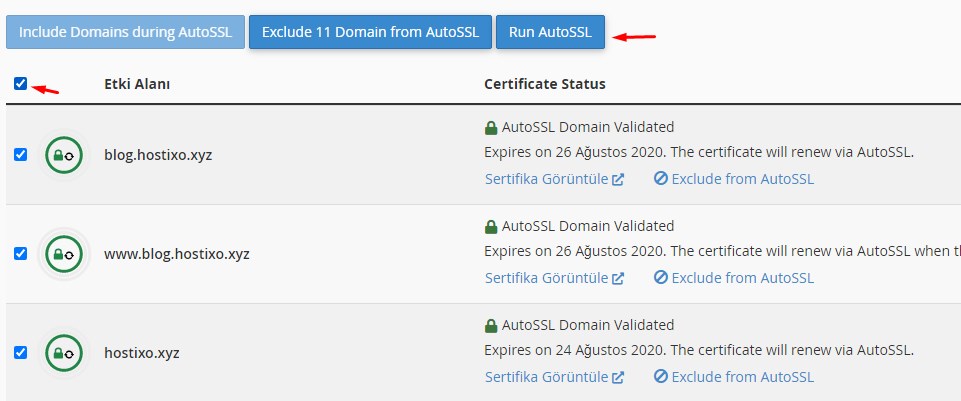961x401 pixels.
Task: Exclude blog.hostixo.xyz from AutoSSL
Action: (734, 179)
